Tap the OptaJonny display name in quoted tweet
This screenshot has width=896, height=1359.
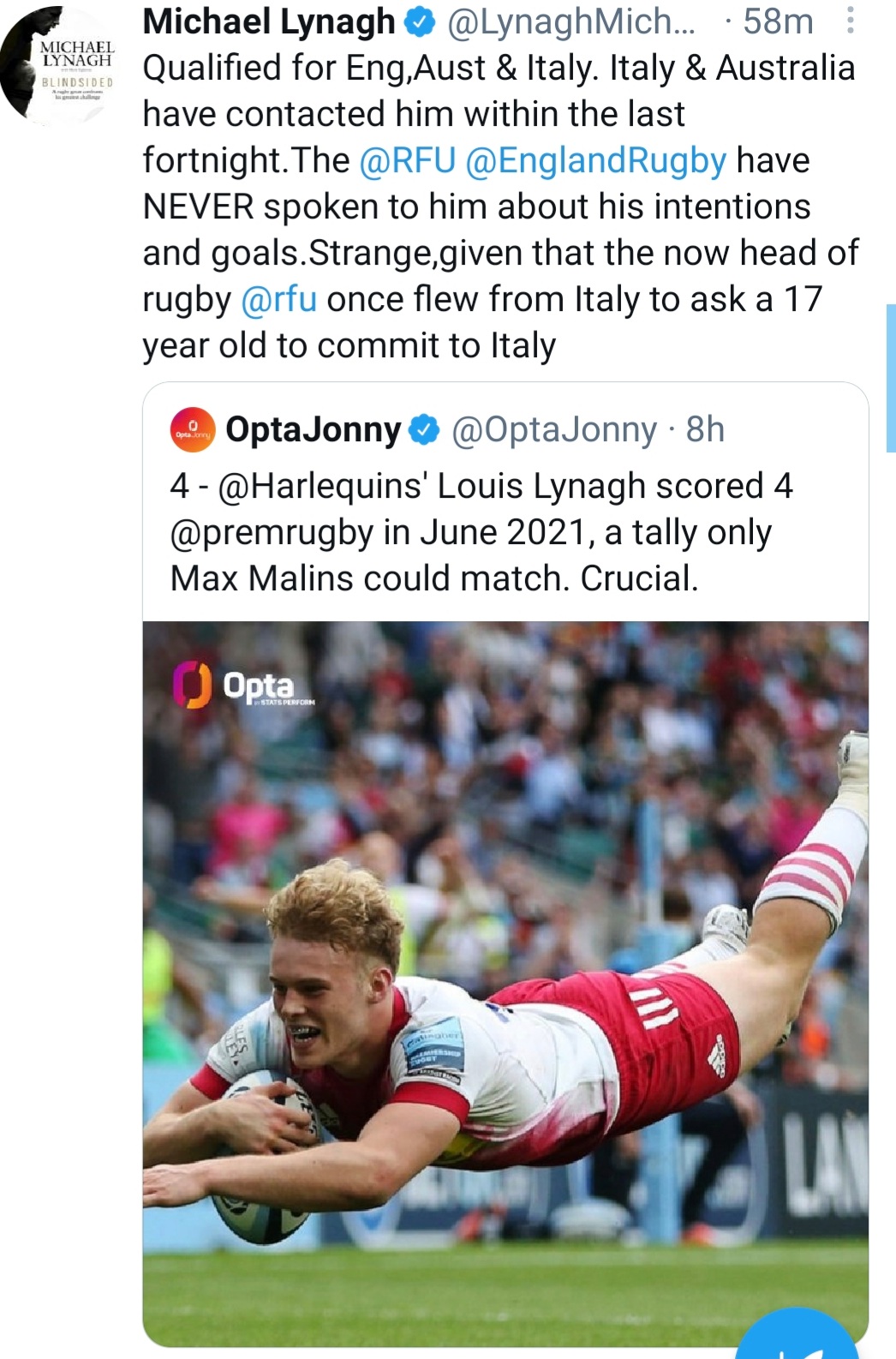(x=313, y=429)
